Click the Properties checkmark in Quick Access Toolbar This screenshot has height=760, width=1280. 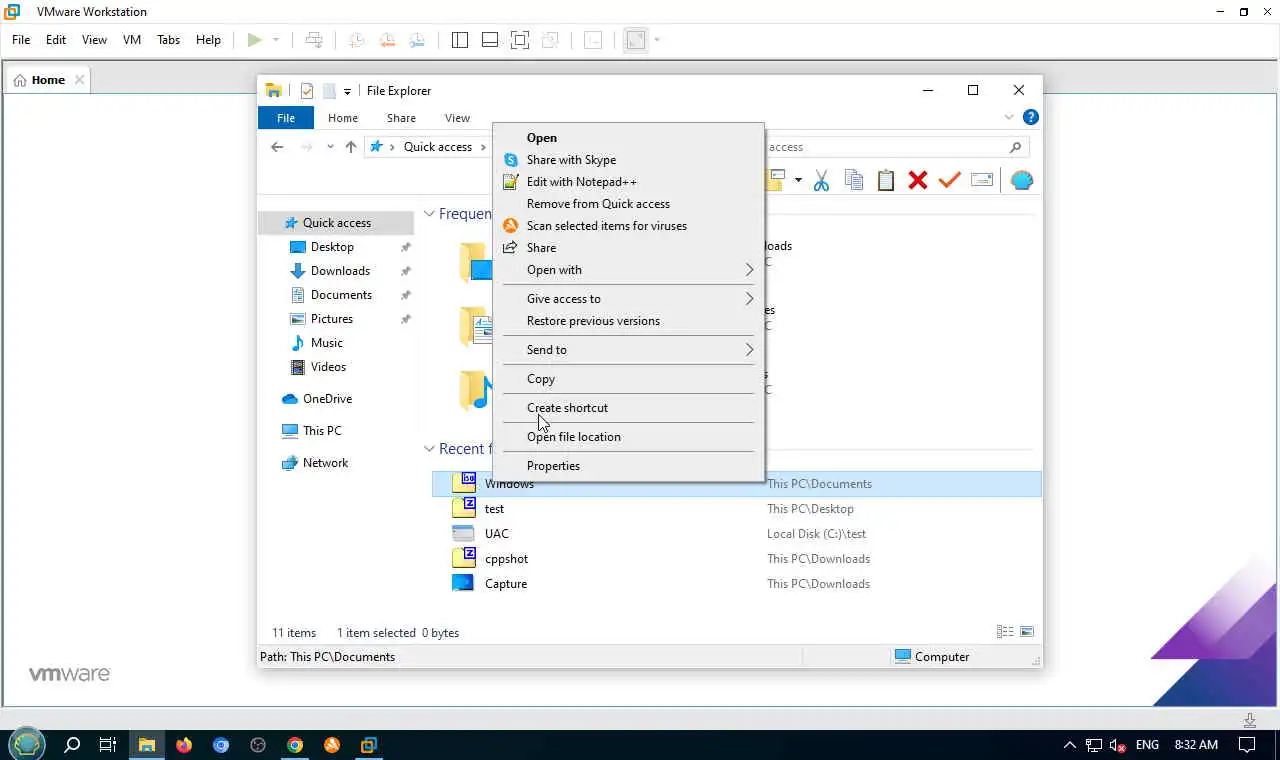(307, 91)
